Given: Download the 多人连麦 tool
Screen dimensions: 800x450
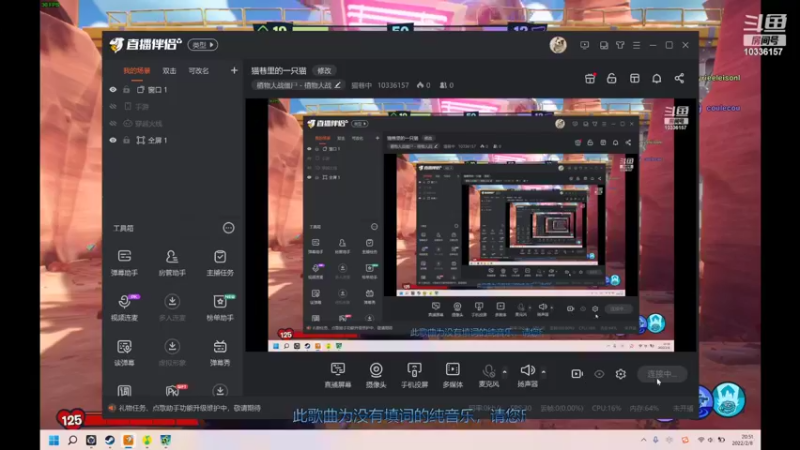Looking at the screenshot, I should click(x=172, y=308).
